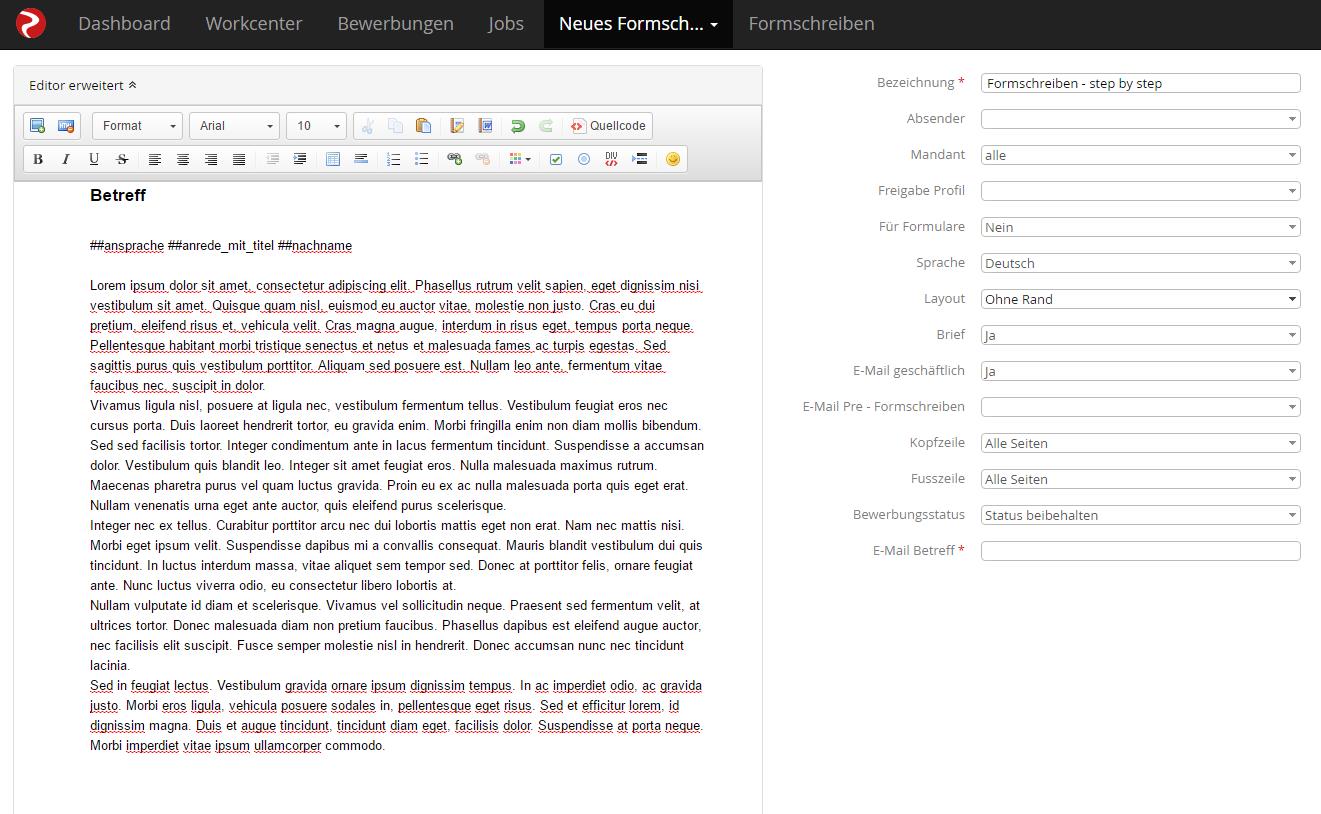Insert a table via table icon
This screenshot has width=1321, height=814.
point(333,159)
